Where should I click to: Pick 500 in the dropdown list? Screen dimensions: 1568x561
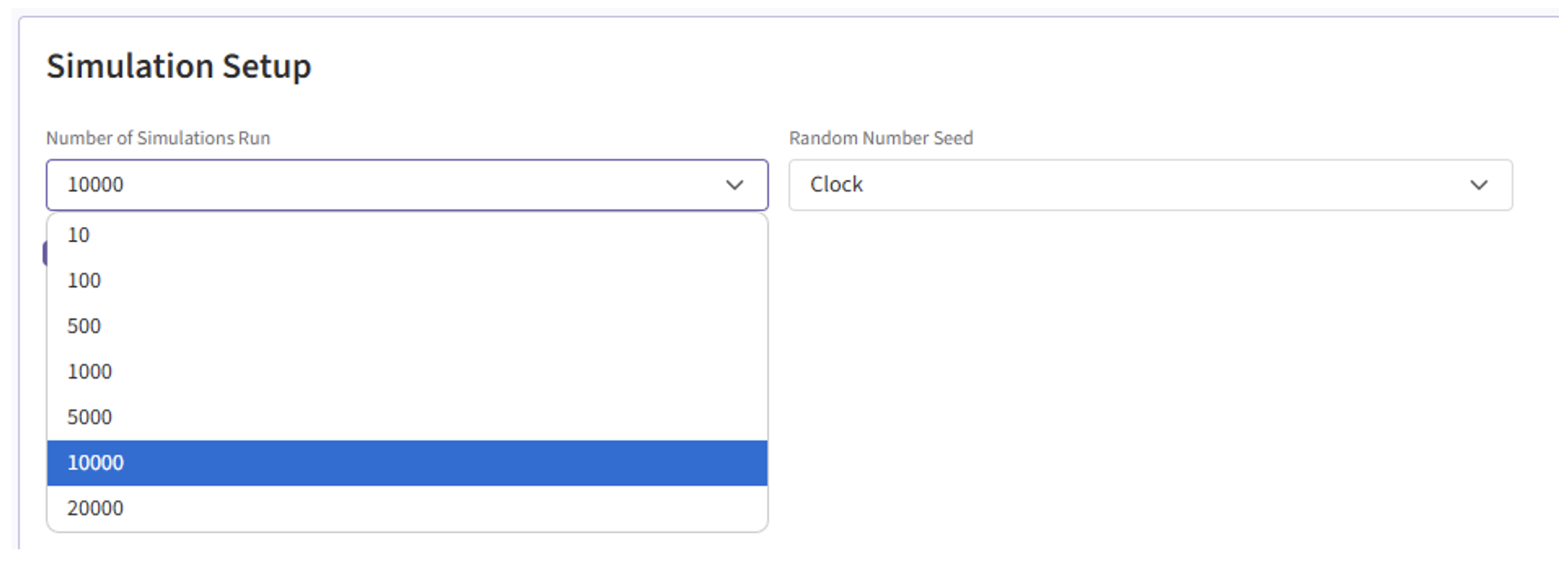click(x=84, y=326)
